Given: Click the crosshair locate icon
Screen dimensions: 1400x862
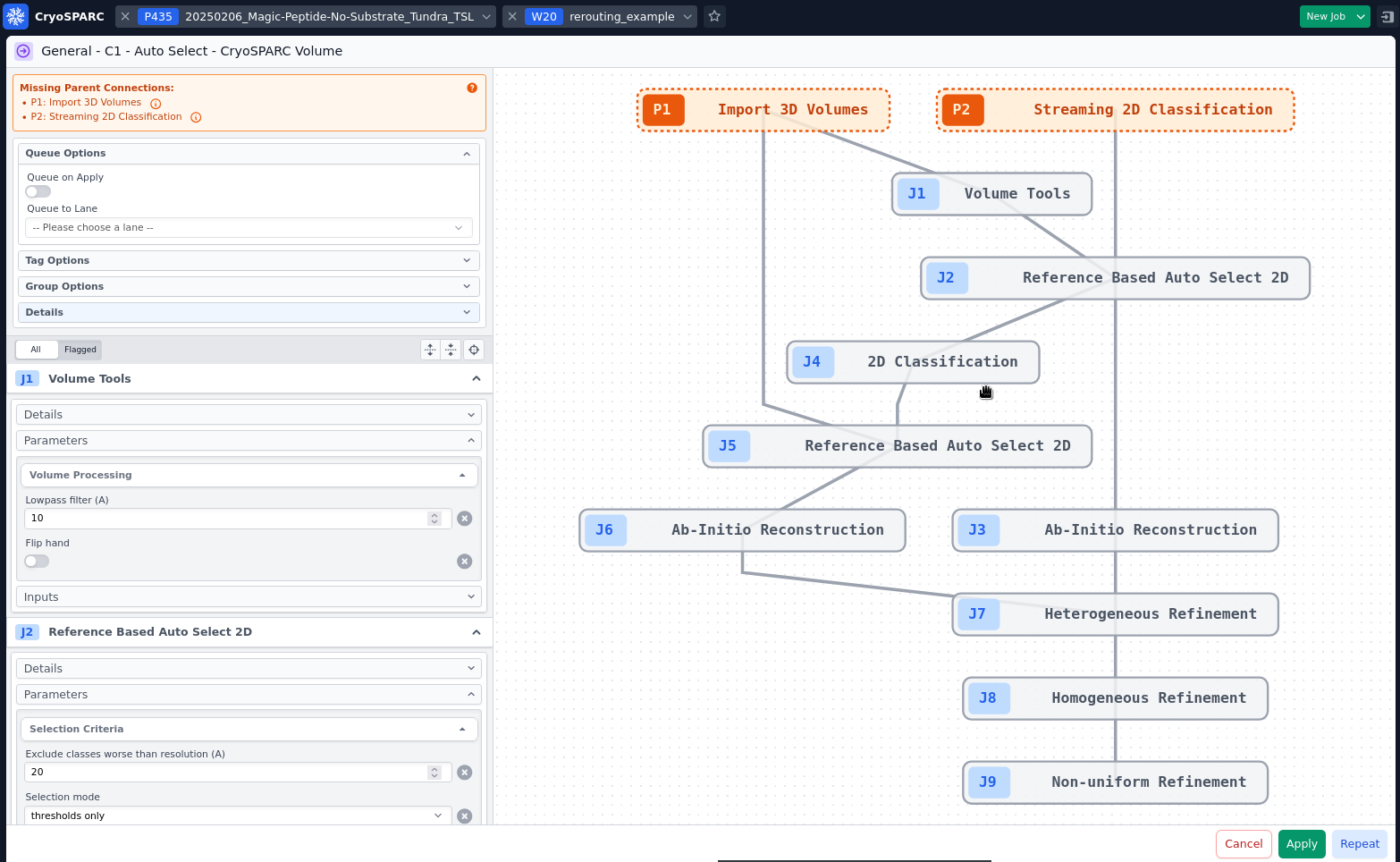Looking at the screenshot, I should point(474,350).
